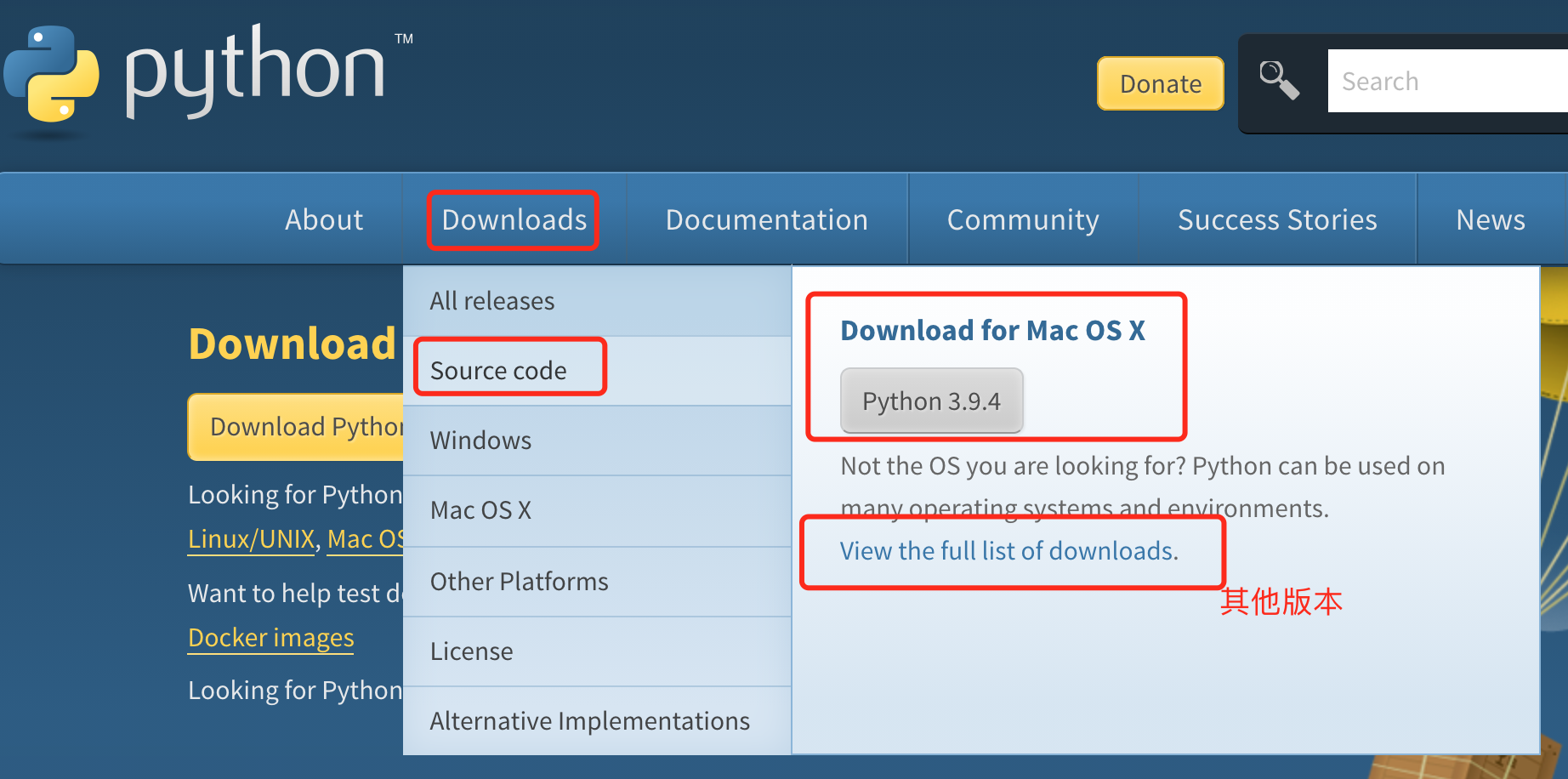Open the Downloads menu
Viewport: 1568px width, 779px height.
pyautogui.click(x=513, y=219)
